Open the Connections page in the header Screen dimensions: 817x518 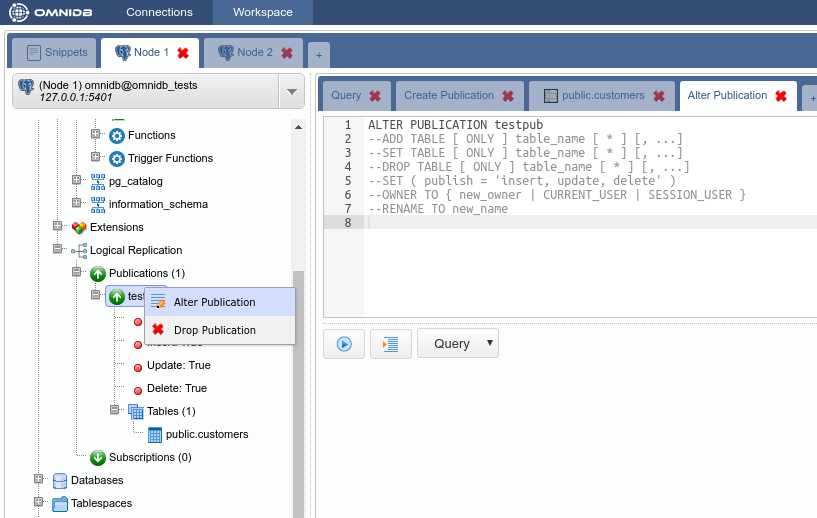point(159,12)
